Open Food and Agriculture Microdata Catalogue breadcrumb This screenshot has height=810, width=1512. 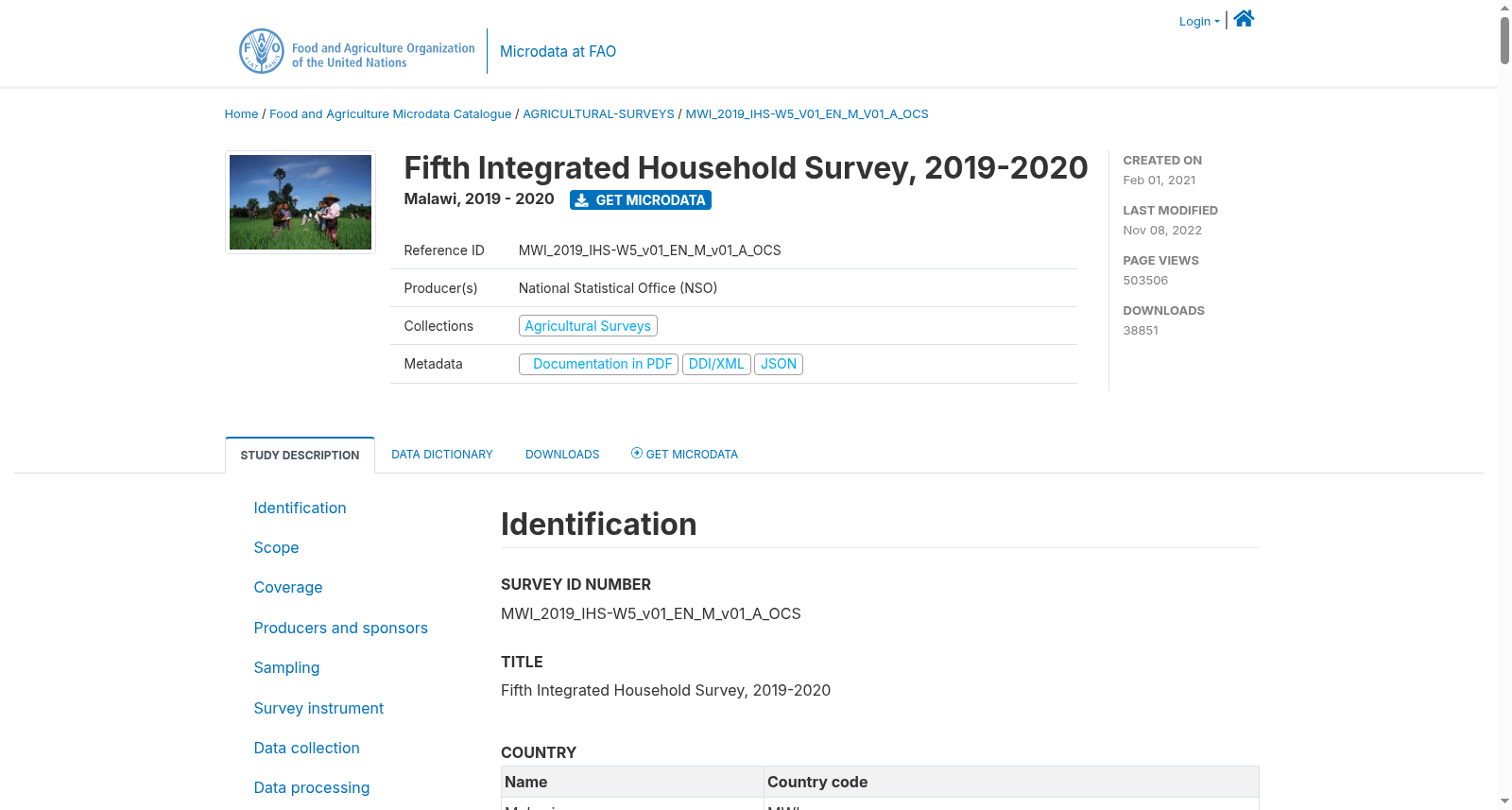click(390, 114)
